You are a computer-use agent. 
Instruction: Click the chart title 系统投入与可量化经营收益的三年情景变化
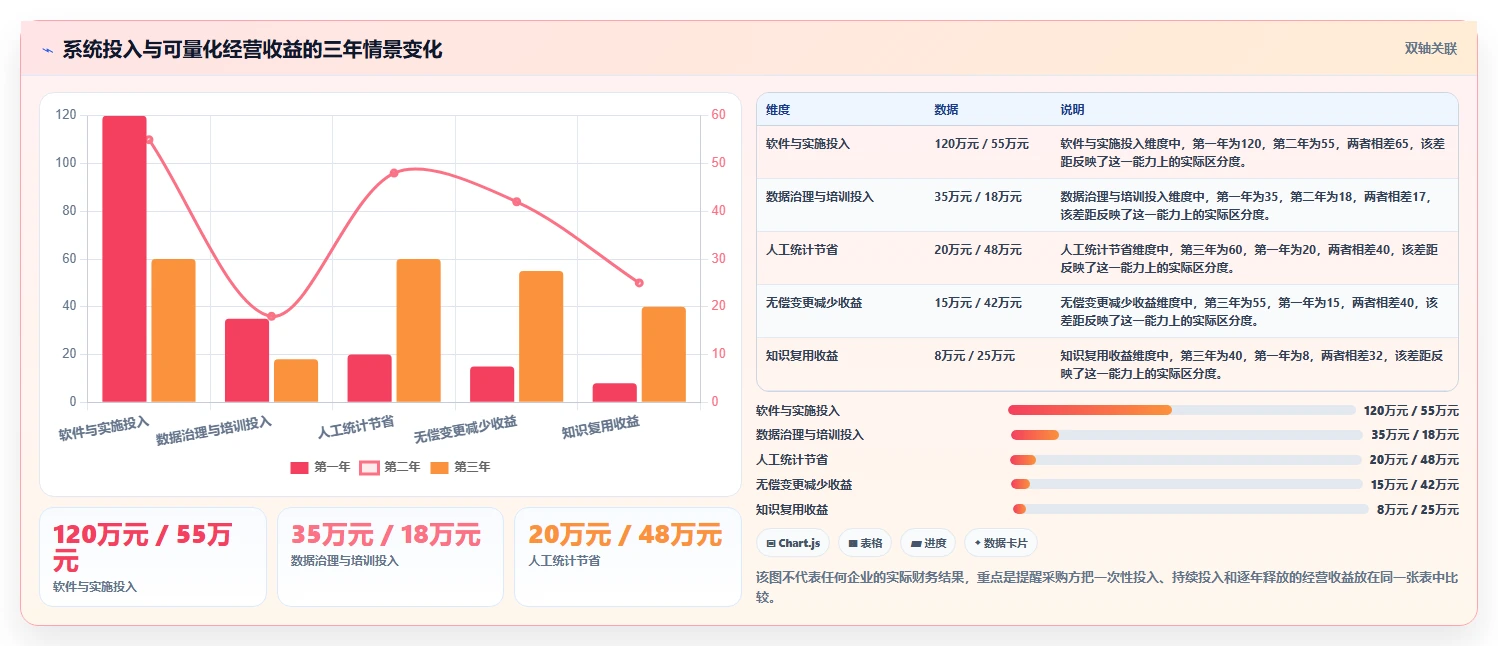(x=252, y=50)
